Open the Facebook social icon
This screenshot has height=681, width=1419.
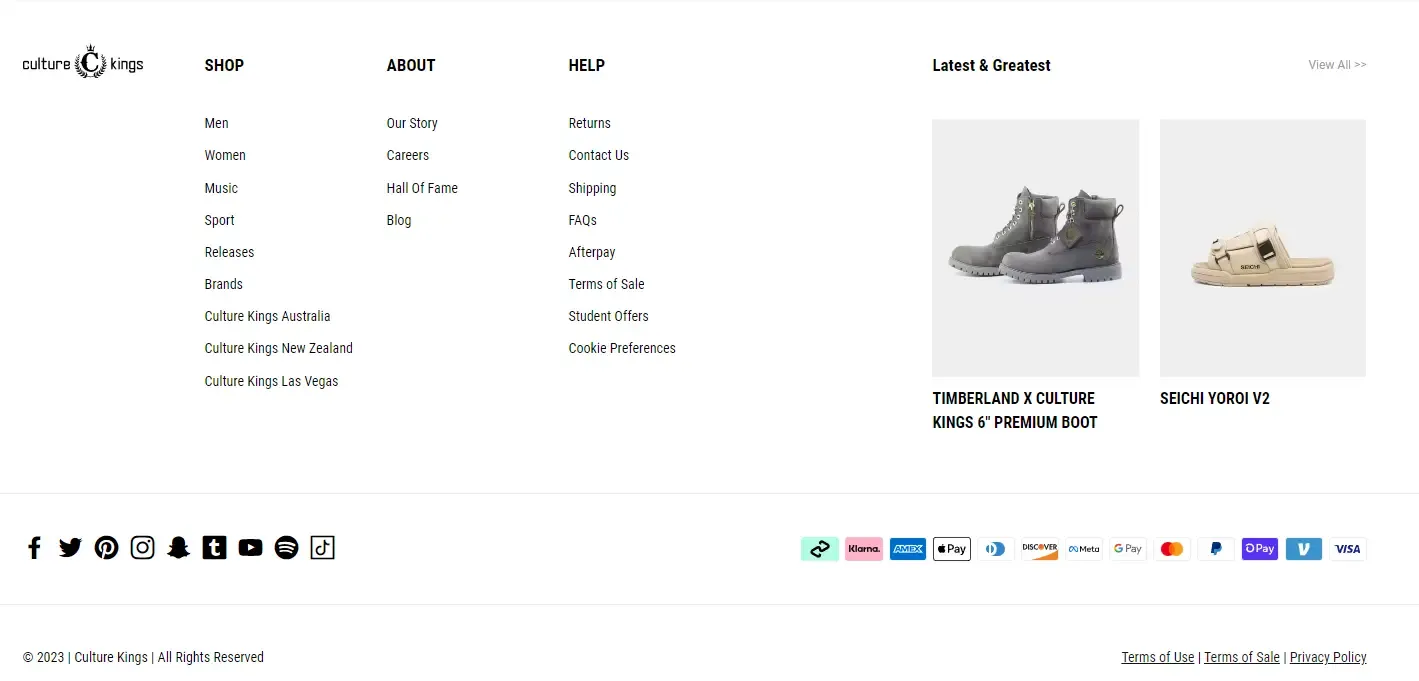click(x=34, y=547)
